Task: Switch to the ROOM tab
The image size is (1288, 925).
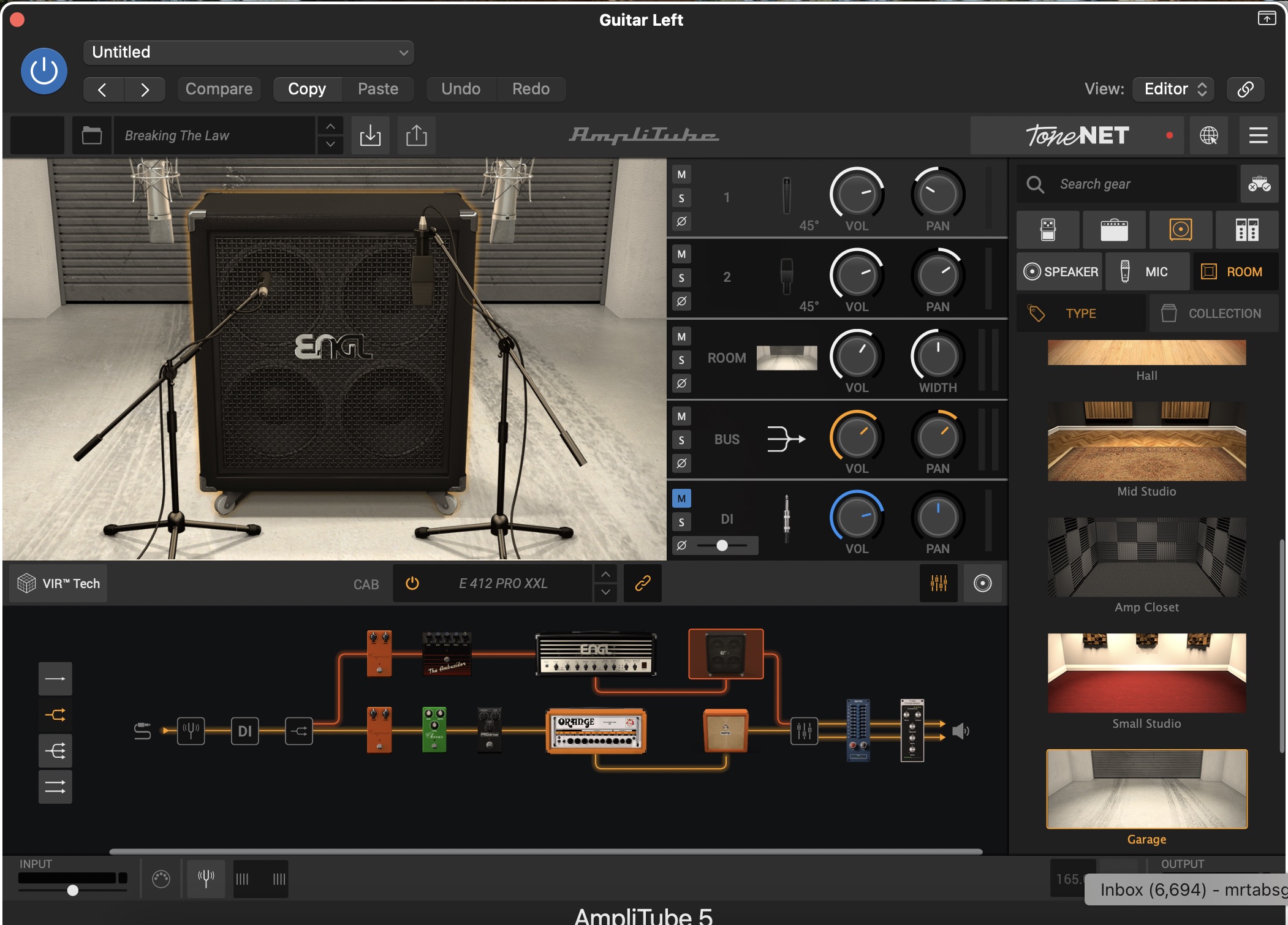Action: [1235, 271]
